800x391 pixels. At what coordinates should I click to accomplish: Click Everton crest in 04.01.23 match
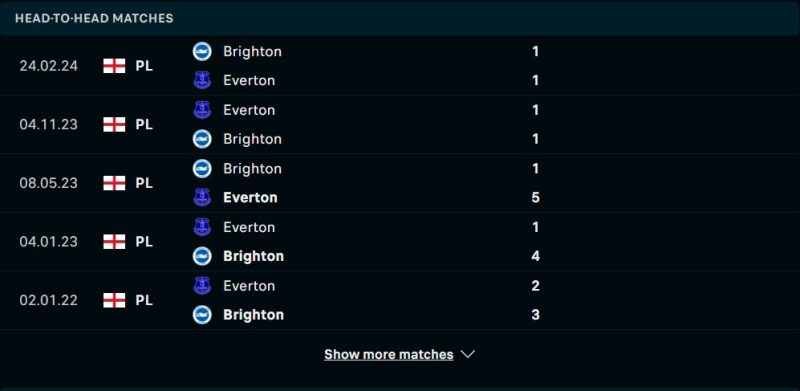pyautogui.click(x=202, y=227)
